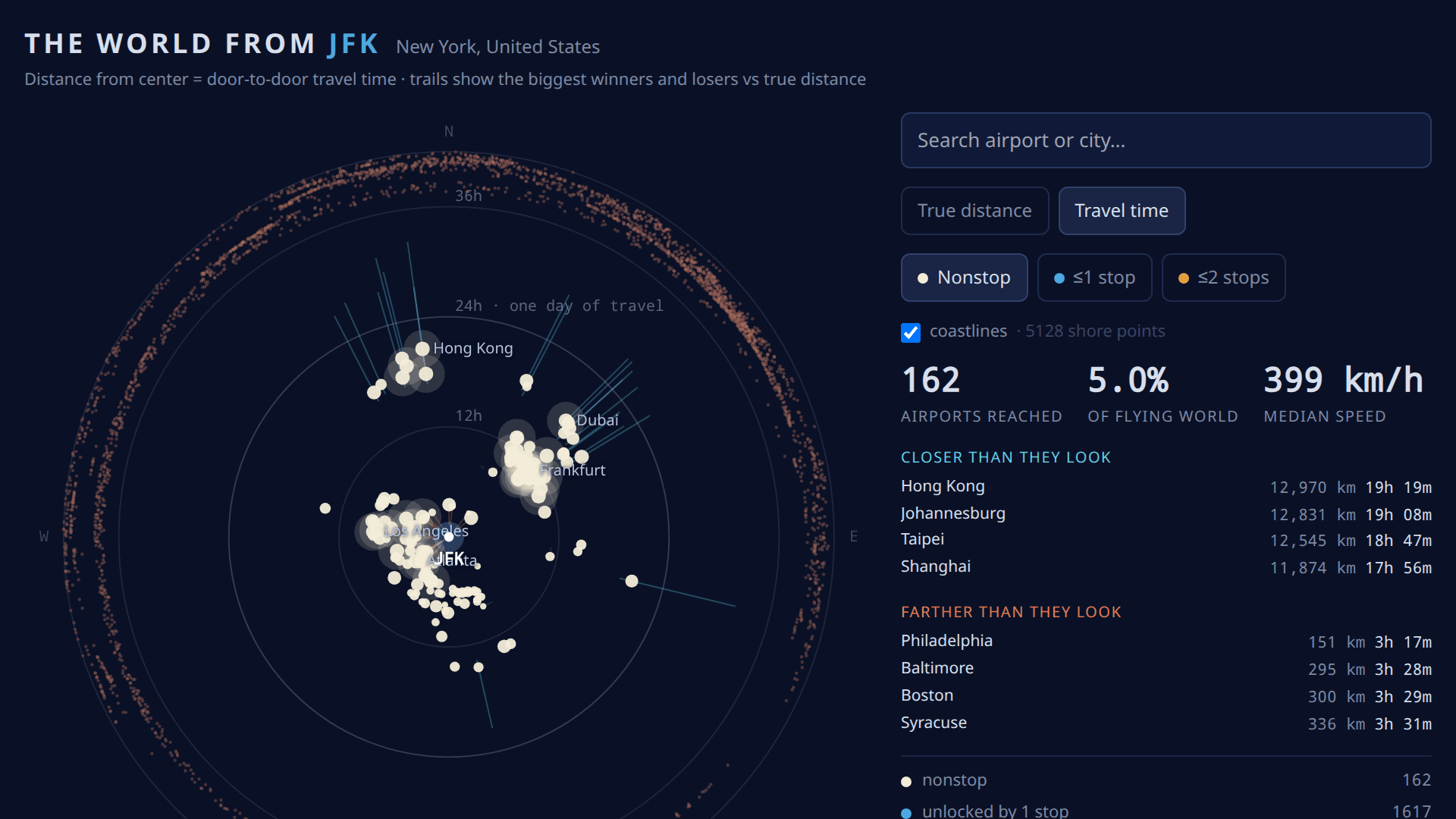Click the CLOSER THAN THEY LOOK heading
1456x819 pixels.
1006,457
